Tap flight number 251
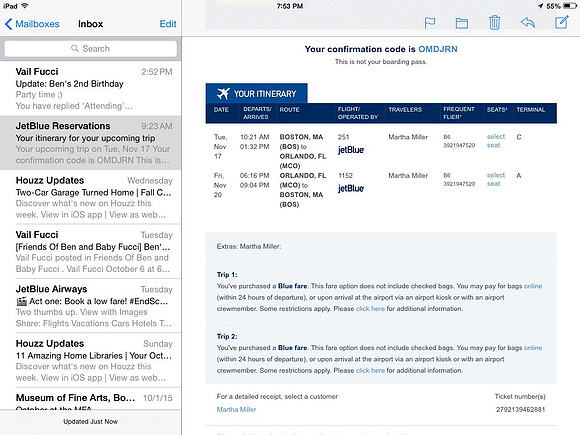Image resolution: width=580 pixels, height=435 pixels. pos(343,137)
